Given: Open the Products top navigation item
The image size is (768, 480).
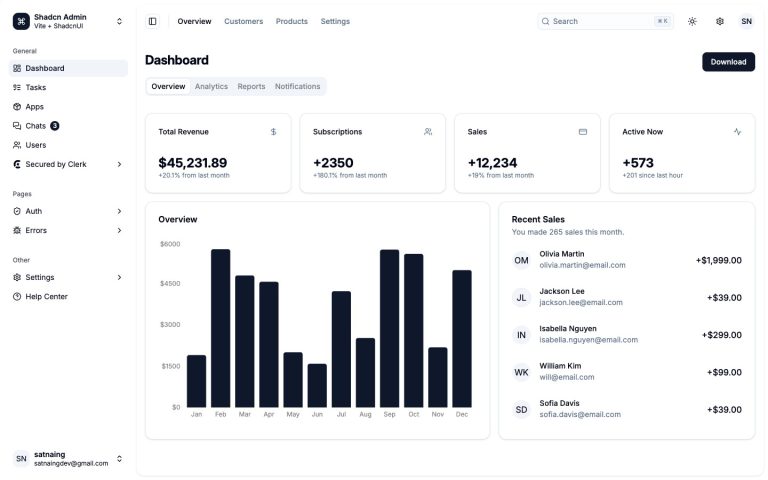Looking at the screenshot, I should click(291, 22).
